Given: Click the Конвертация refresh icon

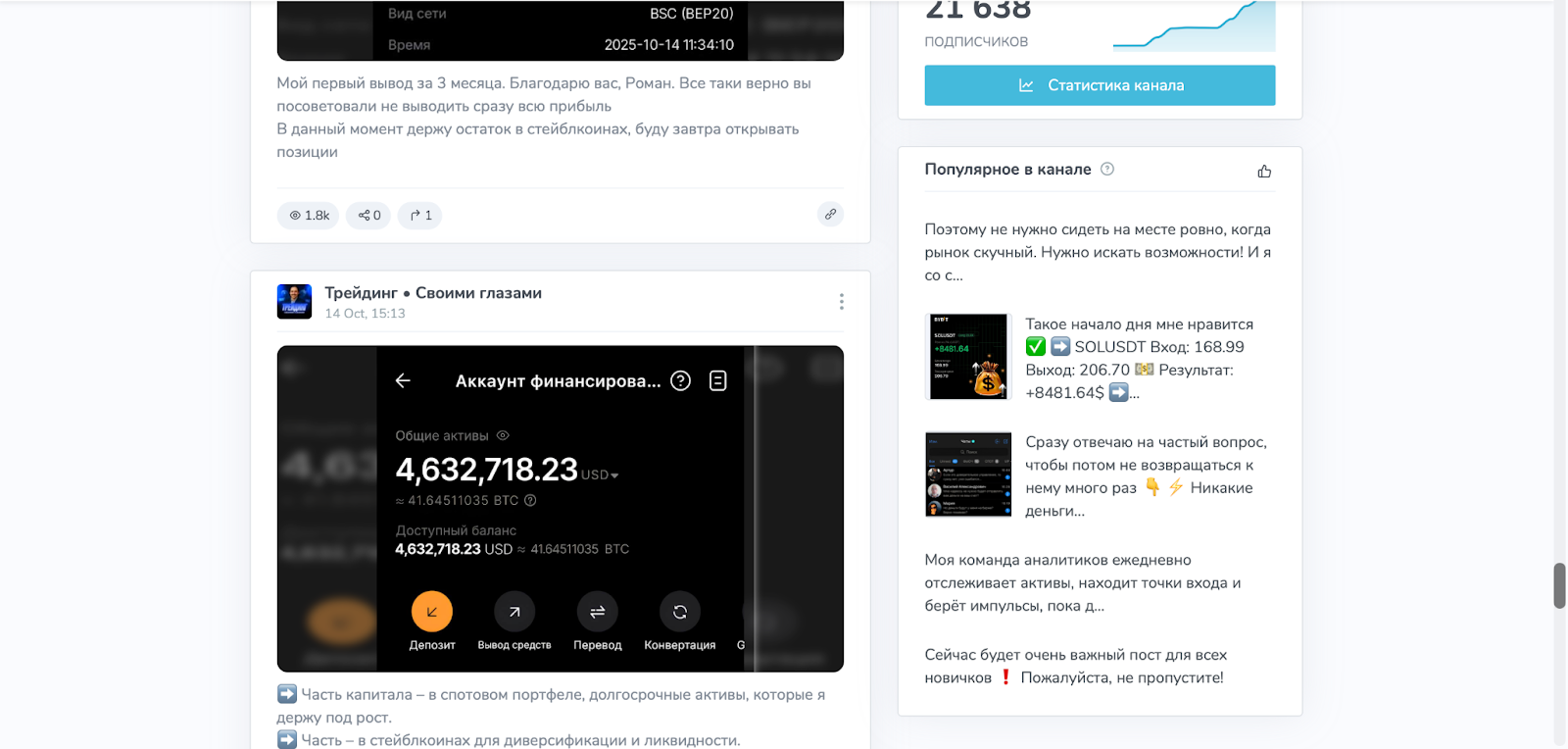Looking at the screenshot, I should point(680,612).
